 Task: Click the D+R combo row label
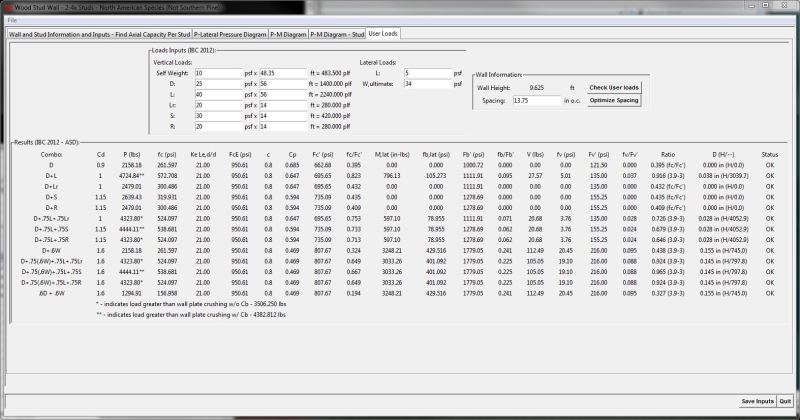(51, 208)
